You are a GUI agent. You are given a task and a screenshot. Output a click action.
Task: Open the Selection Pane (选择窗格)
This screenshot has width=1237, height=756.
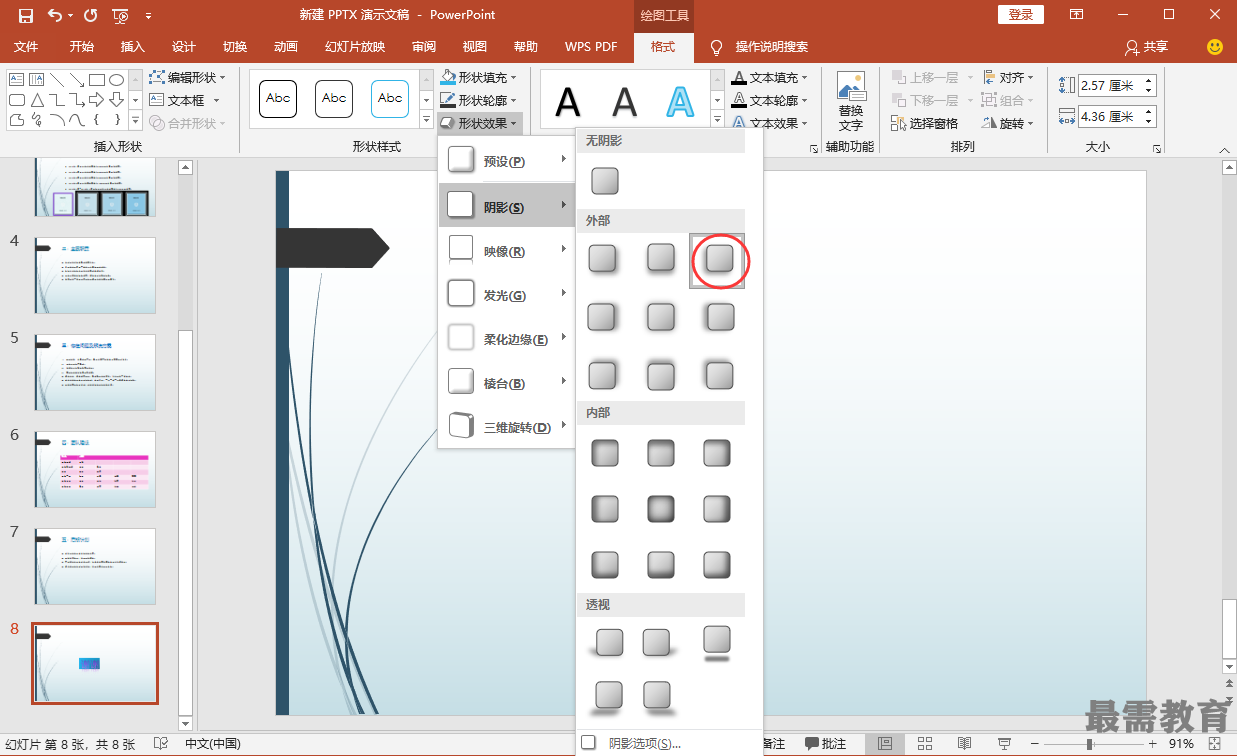923,123
